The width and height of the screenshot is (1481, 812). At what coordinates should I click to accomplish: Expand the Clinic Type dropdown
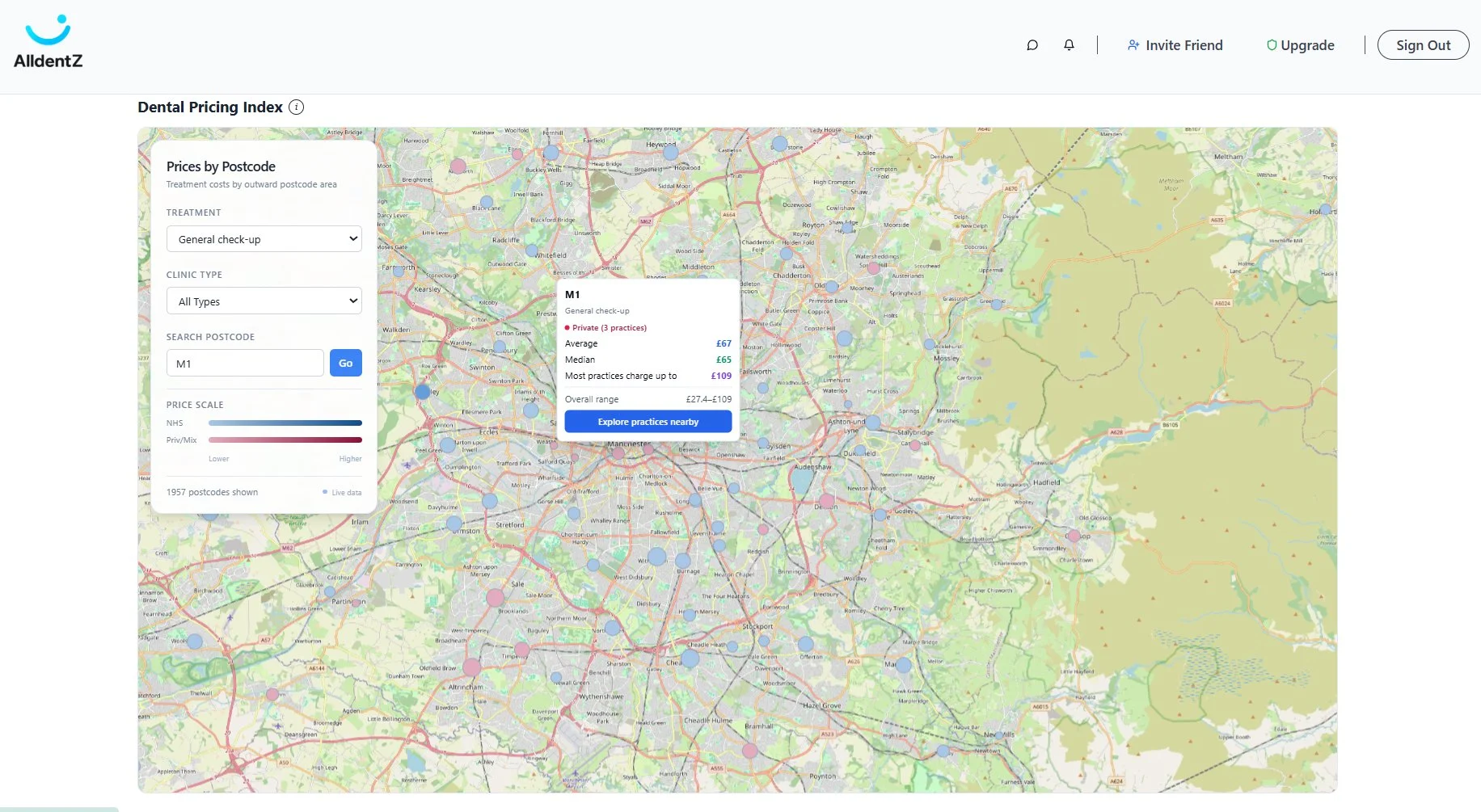(264, 301)
